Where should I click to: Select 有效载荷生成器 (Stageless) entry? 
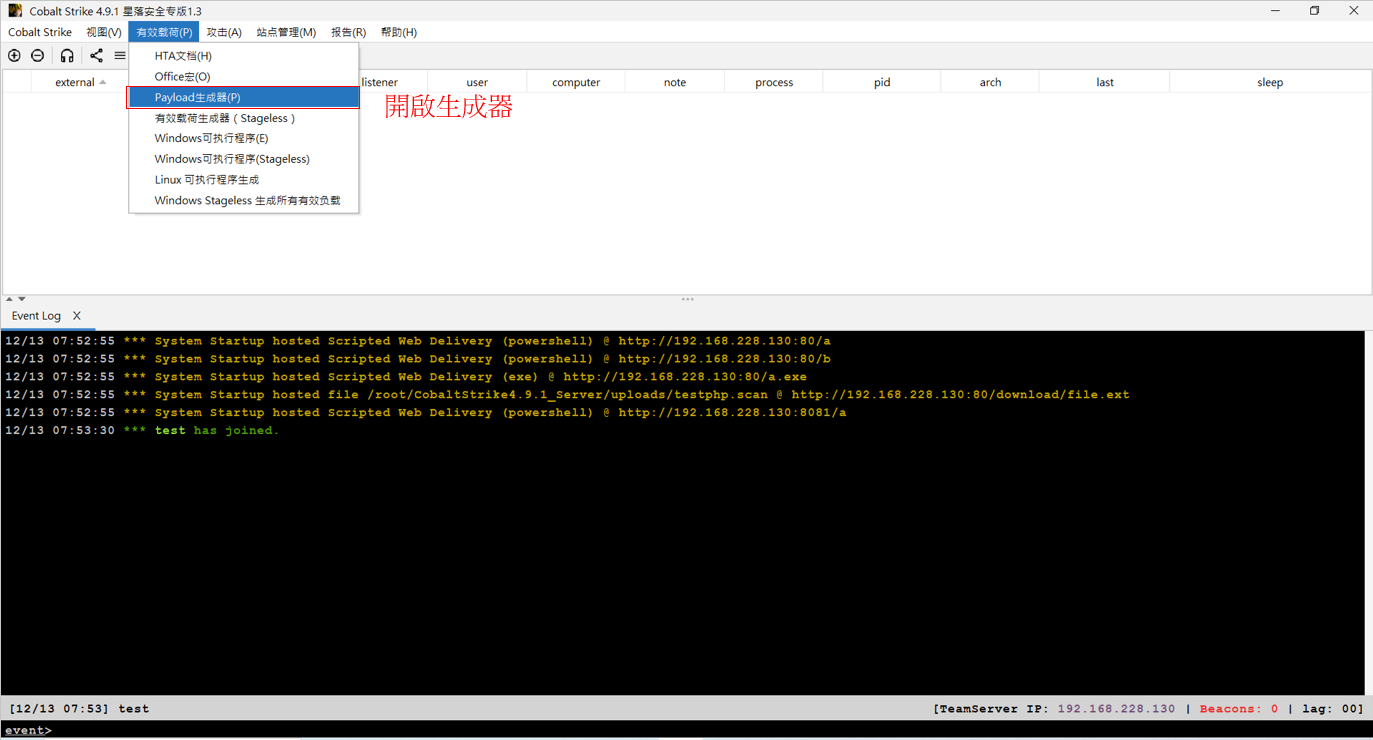click(243, 118)
